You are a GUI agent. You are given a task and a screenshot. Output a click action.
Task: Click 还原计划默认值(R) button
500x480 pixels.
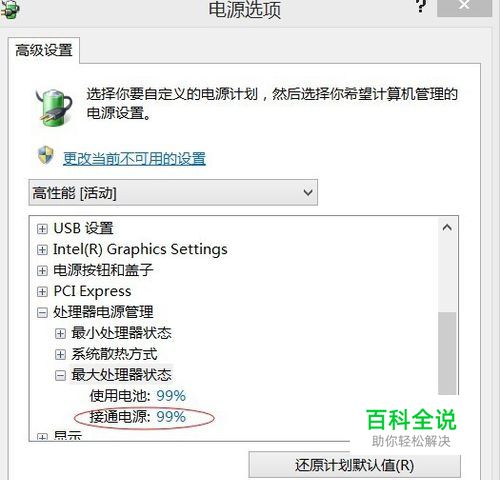tap(354, 465)
